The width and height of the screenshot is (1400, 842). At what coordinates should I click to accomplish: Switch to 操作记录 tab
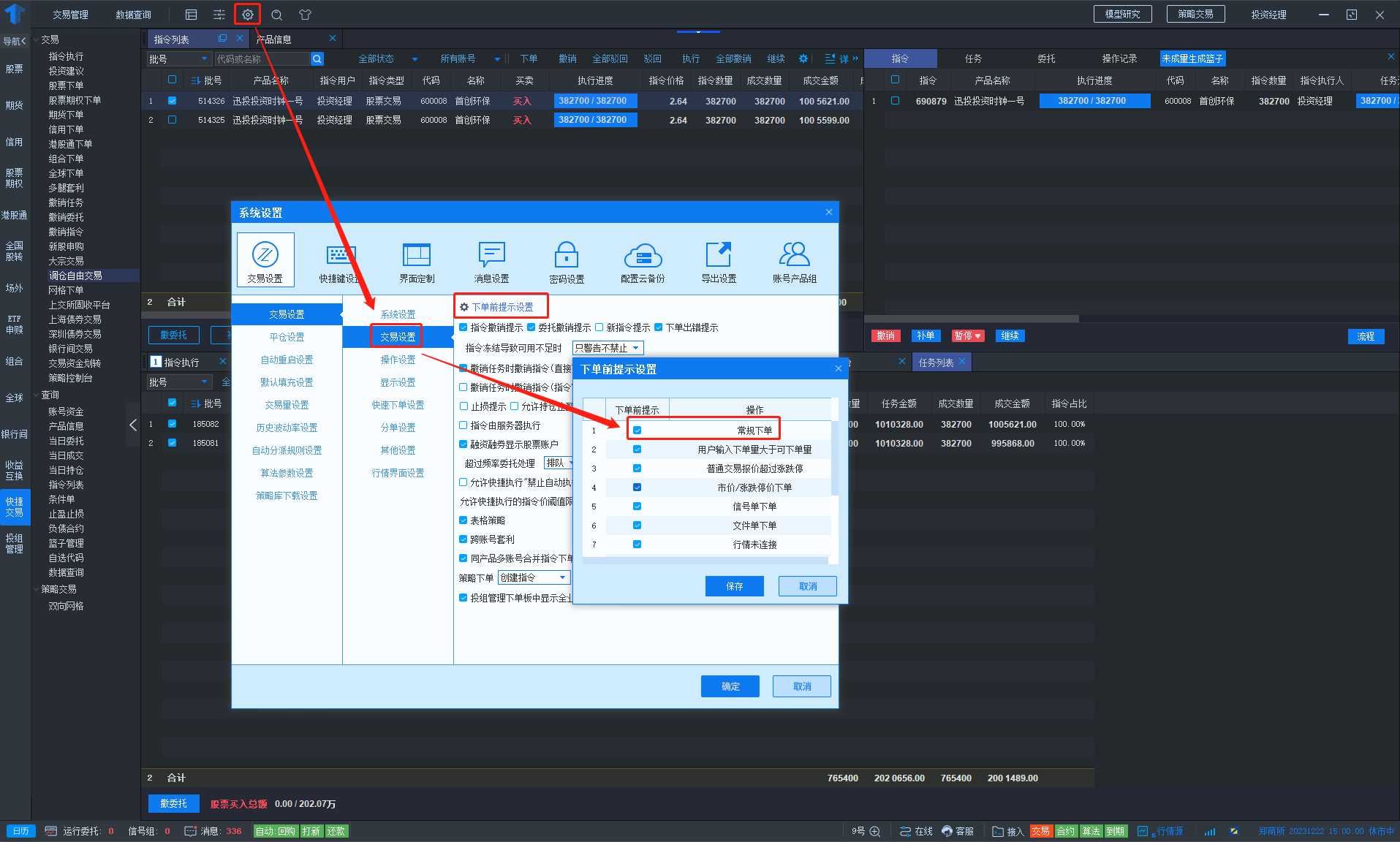[1119, 58]
